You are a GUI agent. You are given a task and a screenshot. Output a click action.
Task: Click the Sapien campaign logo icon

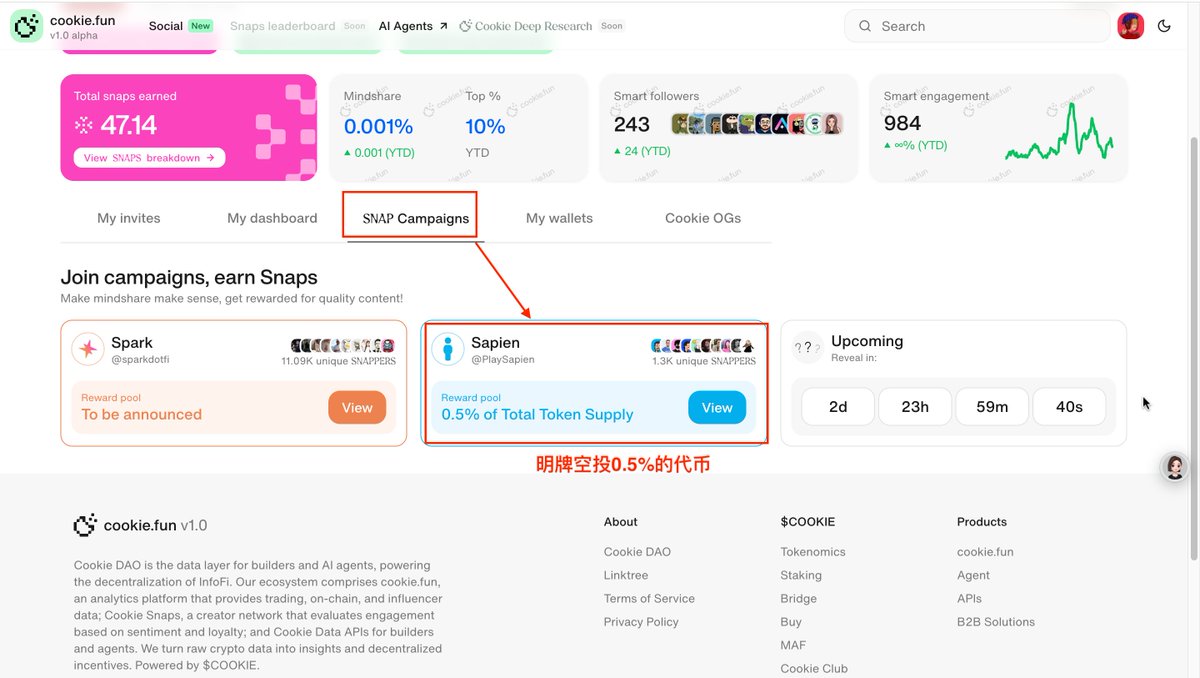tap(448, 349)
